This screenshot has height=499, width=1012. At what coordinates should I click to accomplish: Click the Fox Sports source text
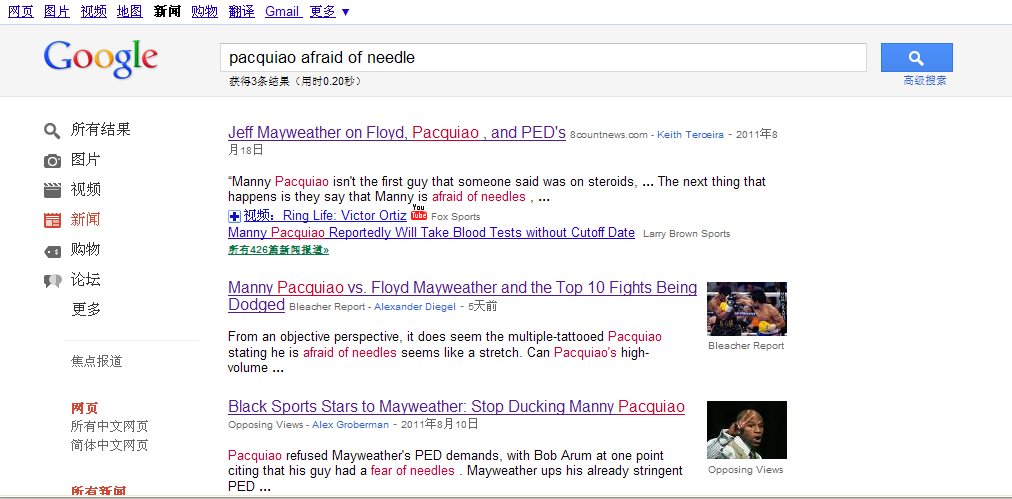coord(456,217)
